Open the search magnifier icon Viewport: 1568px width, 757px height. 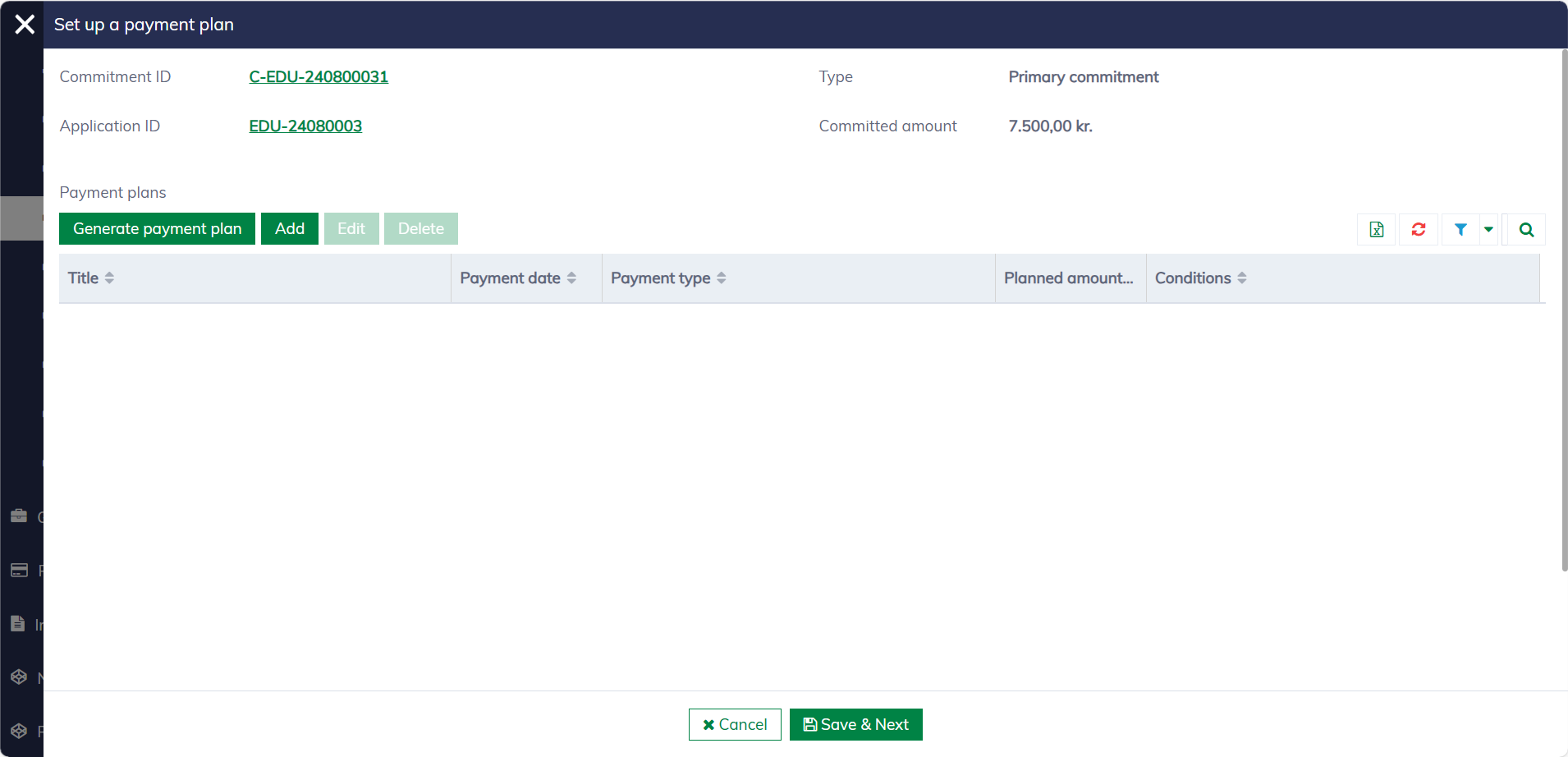tap(1525, 230)
